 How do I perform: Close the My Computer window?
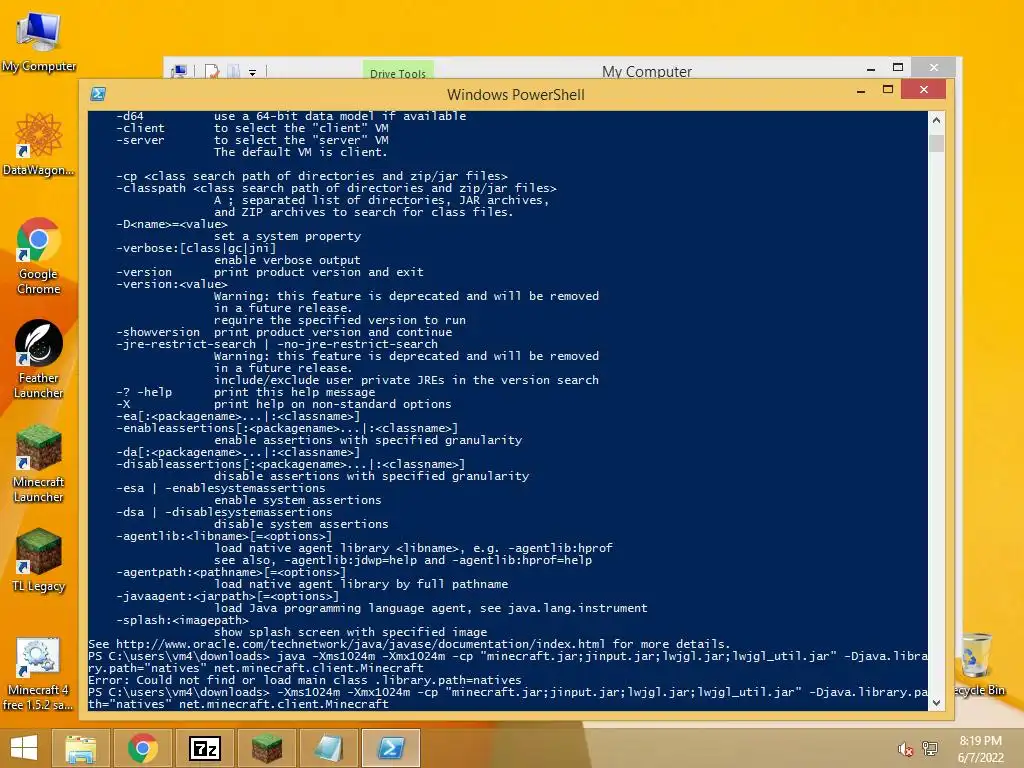point(934,67)
